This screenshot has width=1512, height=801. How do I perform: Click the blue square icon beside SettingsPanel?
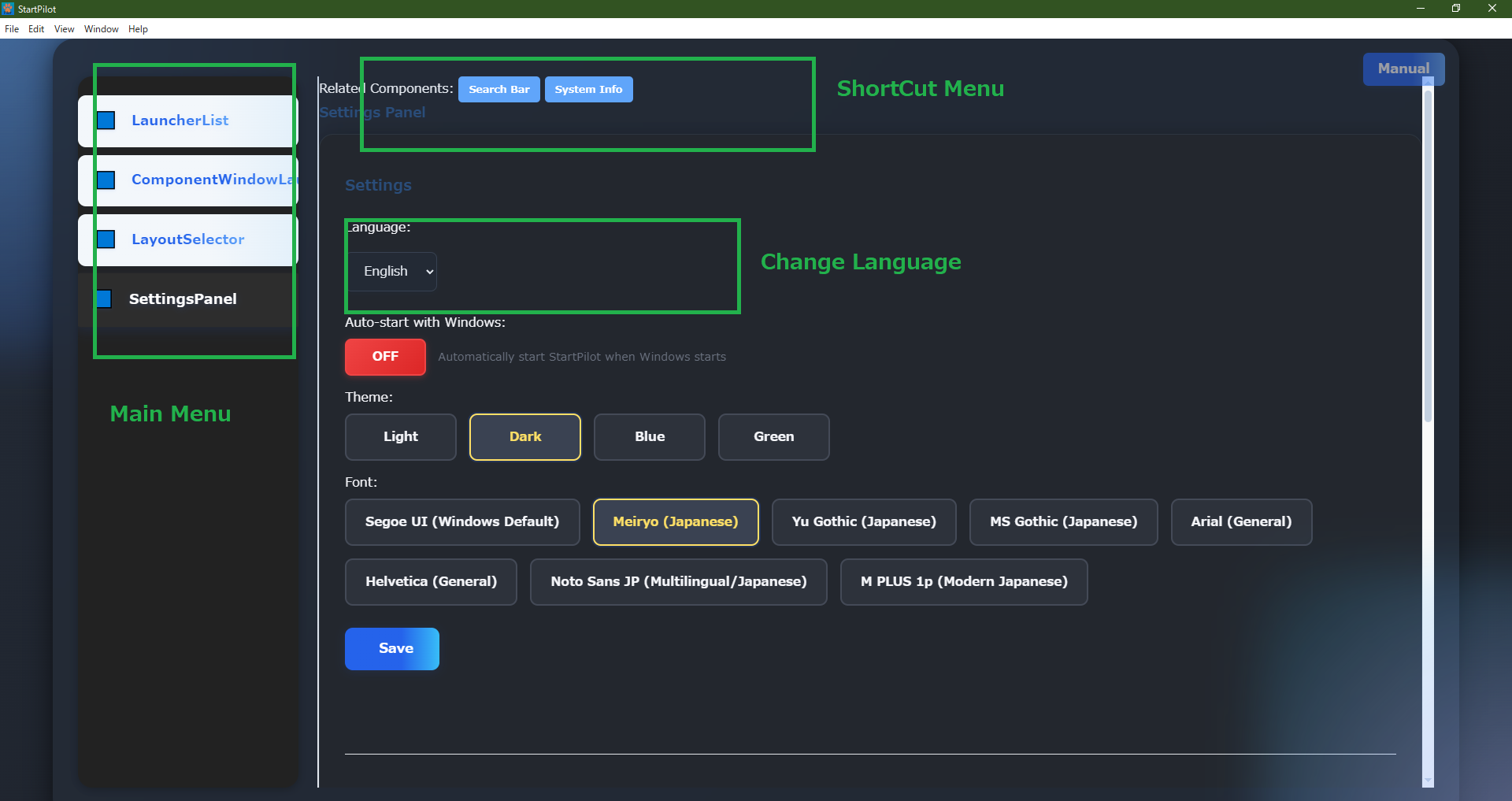click(x=104, y=299)
